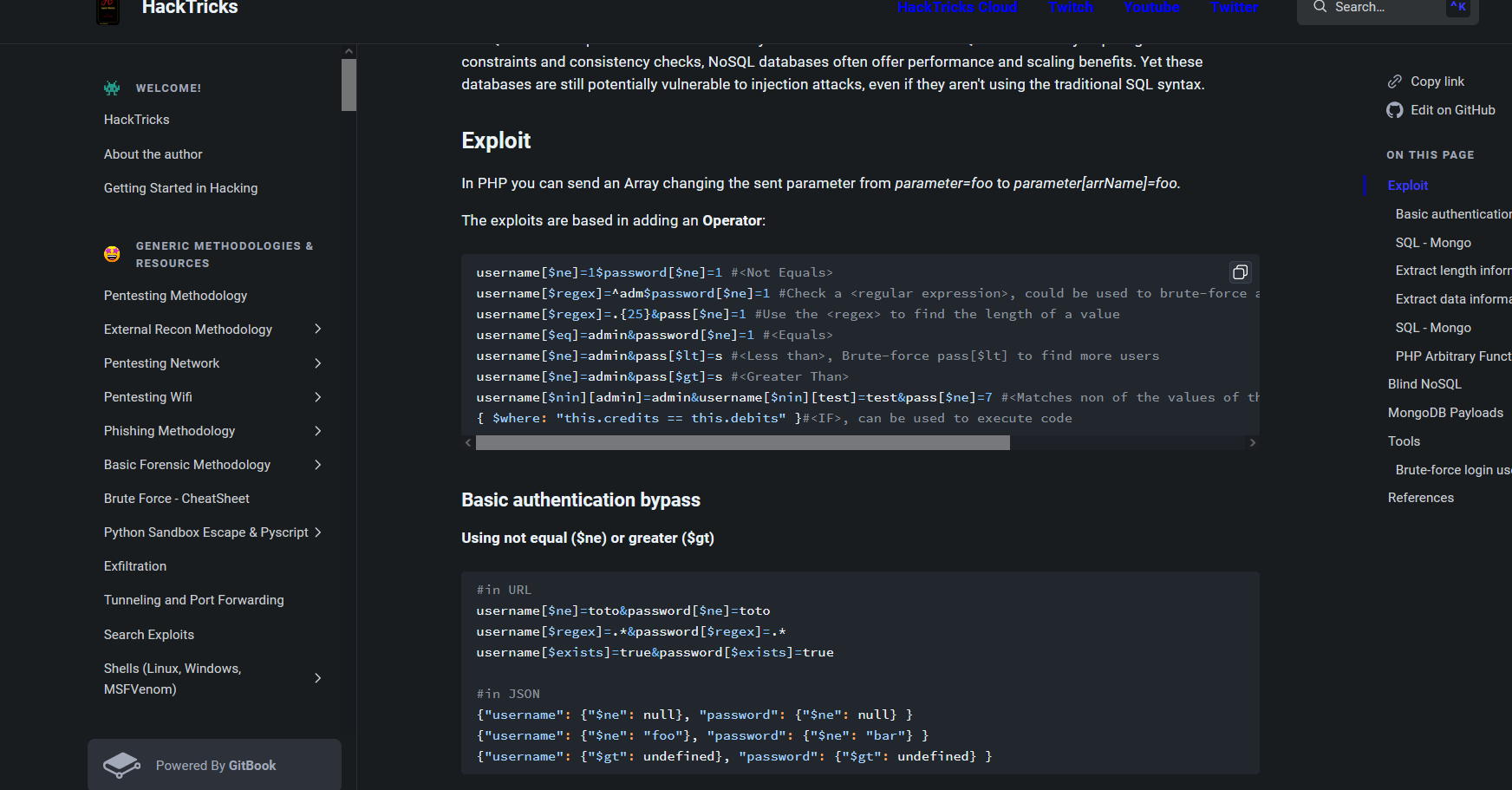Screen dimensions: 1512x790
Task: Click the HackTricks site title
Action: coord(190,8)
